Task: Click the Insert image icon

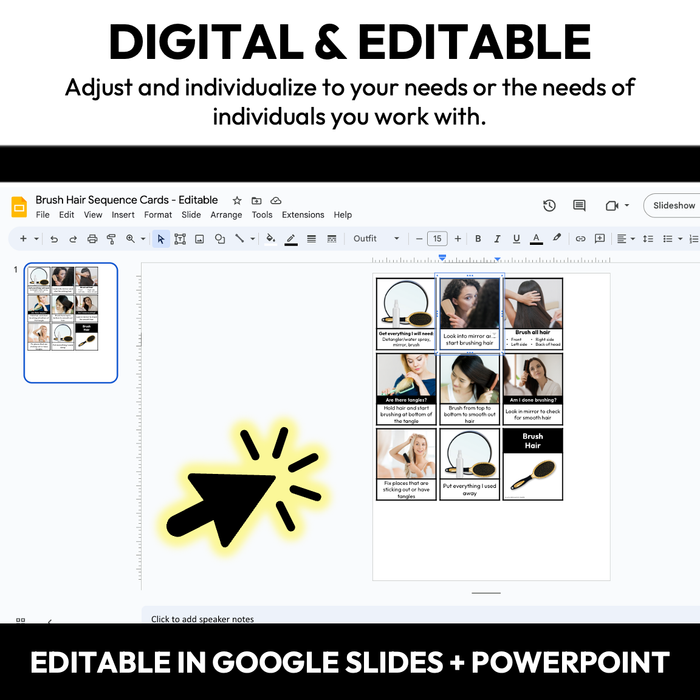Action: pos(200,239)
